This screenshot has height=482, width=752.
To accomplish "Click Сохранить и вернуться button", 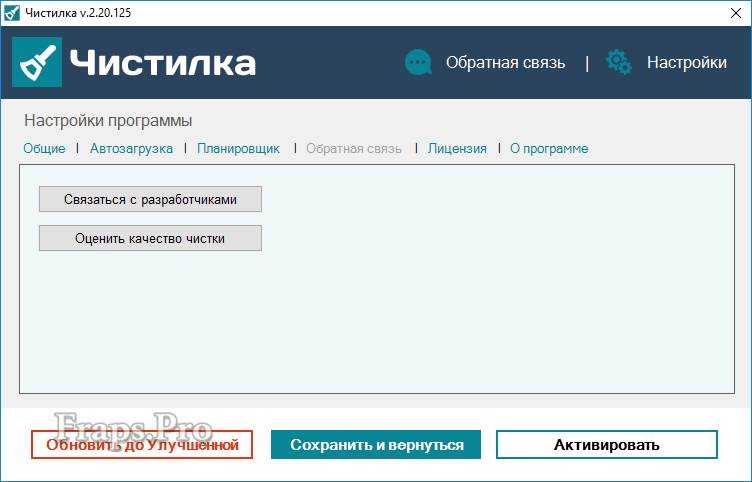I will [376, 445].
